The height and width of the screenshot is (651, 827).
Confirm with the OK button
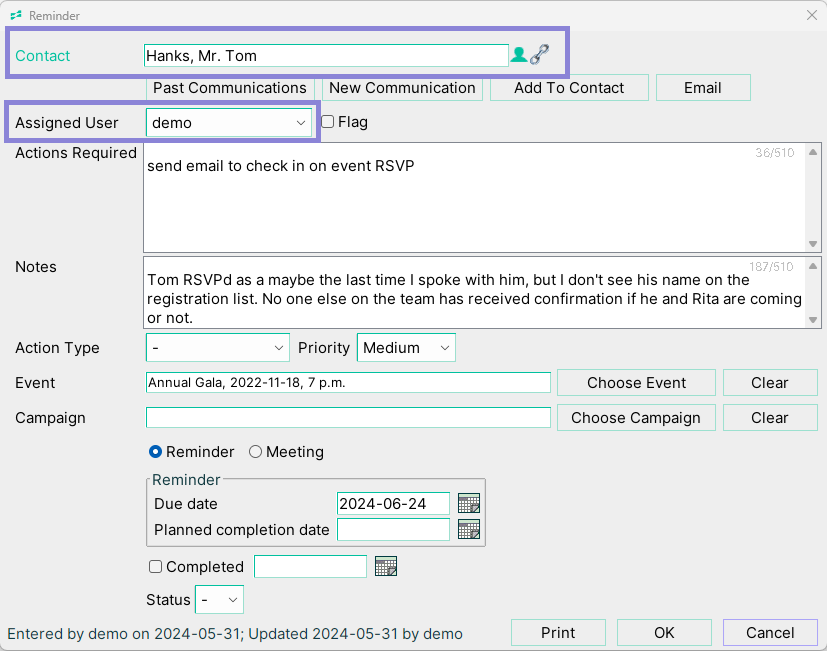tap(664, 633)
